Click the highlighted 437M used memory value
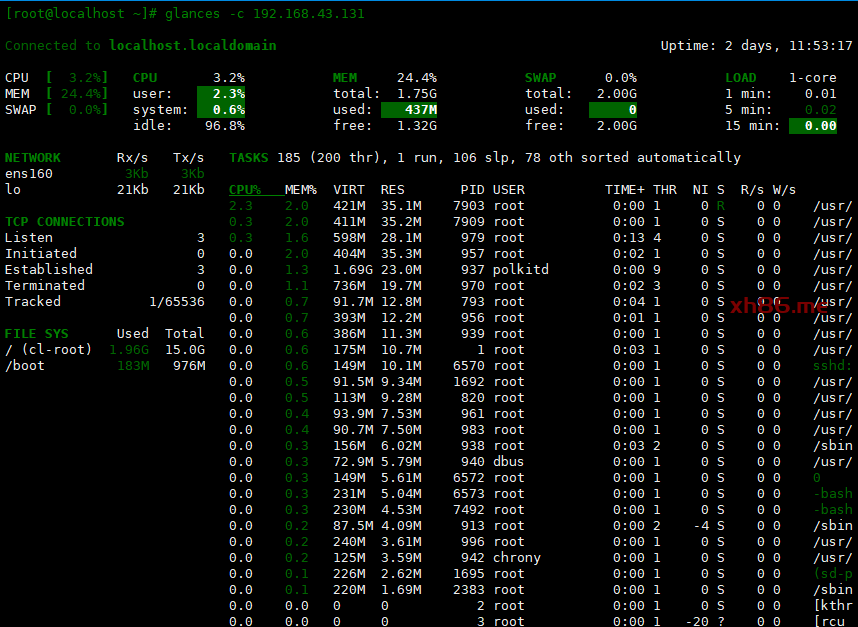 [x=408, y=109]
